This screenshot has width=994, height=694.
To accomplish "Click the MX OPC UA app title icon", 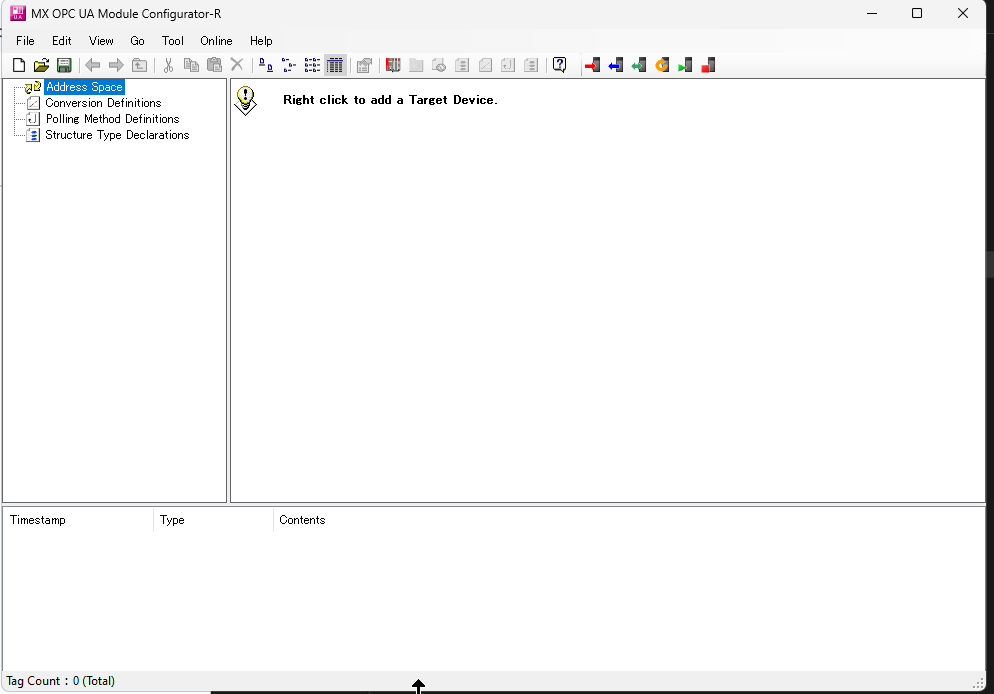I will (18, 13).
